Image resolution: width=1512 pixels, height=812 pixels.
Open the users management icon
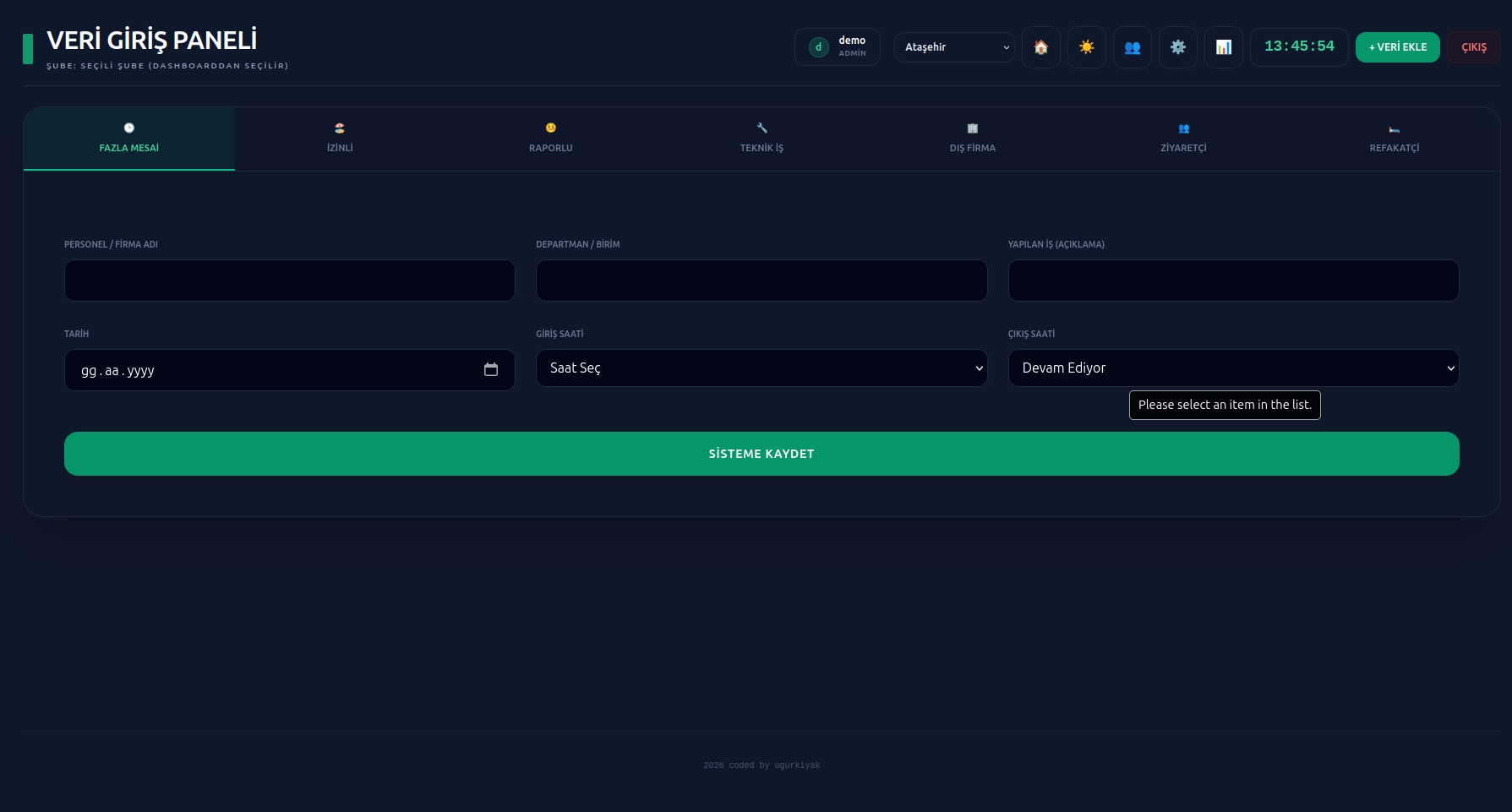coord(1132,47)
